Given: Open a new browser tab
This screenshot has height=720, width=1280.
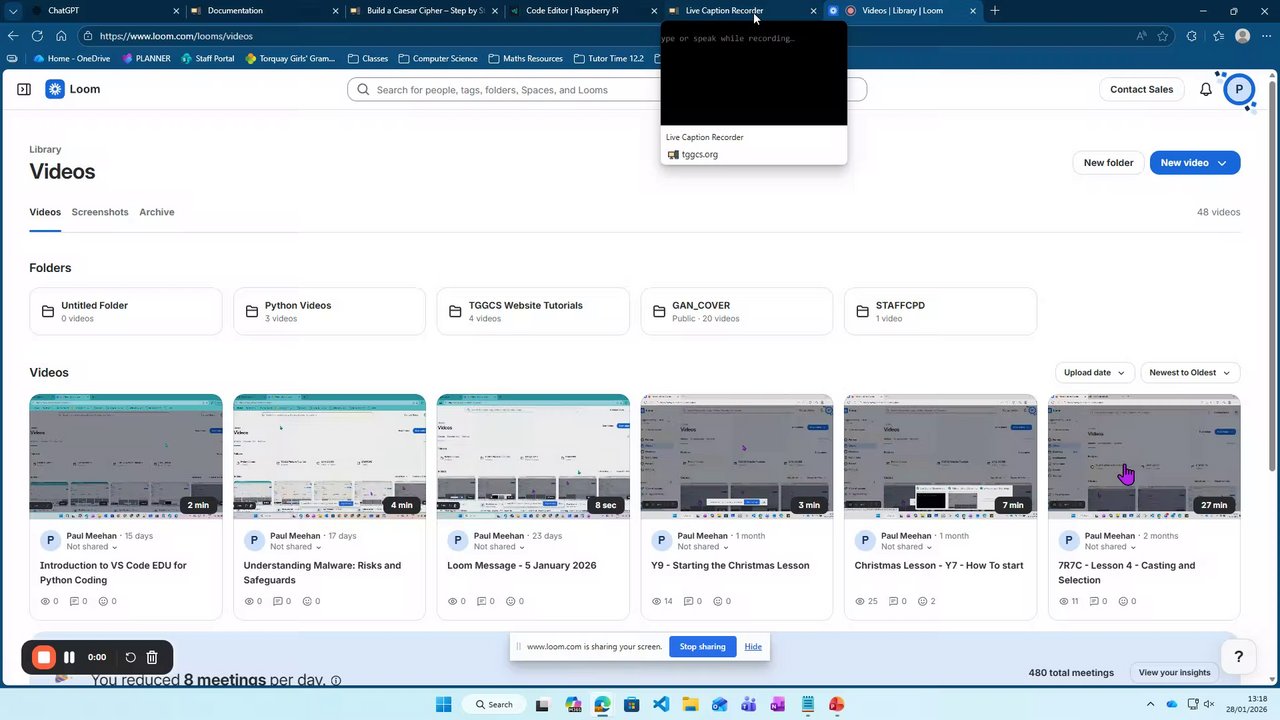Looking at the screenshot, I should pyautogui.click(x=995, y=11).
